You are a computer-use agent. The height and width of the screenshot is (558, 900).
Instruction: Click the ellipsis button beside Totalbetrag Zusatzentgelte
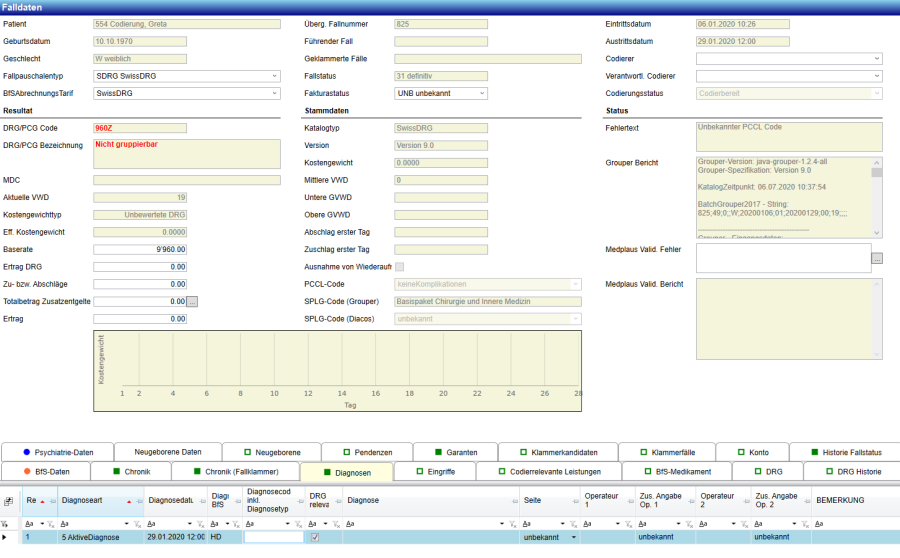coord(194,301)
